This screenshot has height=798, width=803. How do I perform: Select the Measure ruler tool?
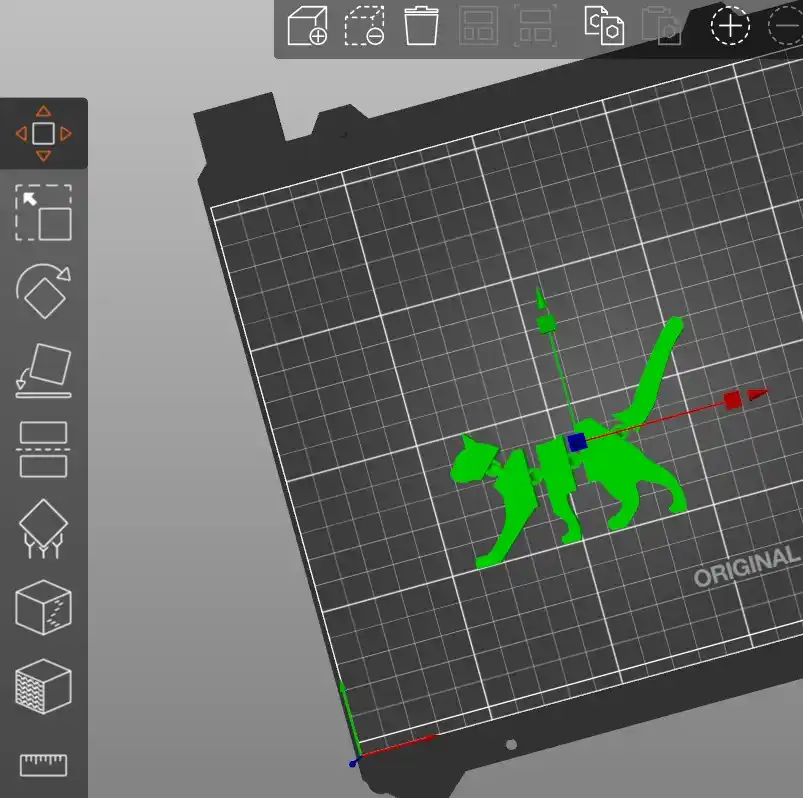[x=44, y=765]
